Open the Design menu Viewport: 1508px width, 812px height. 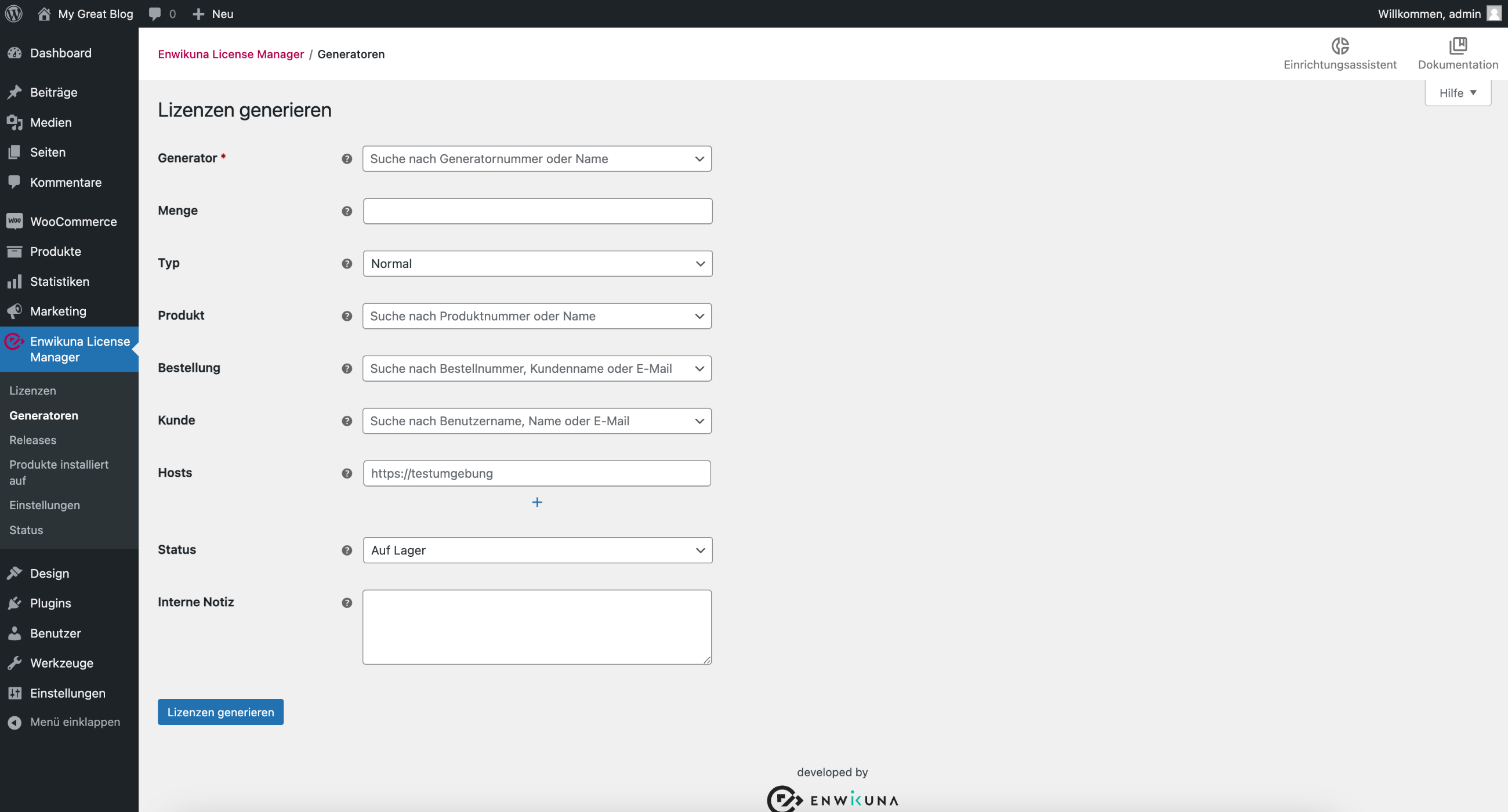tap(50, 573)
